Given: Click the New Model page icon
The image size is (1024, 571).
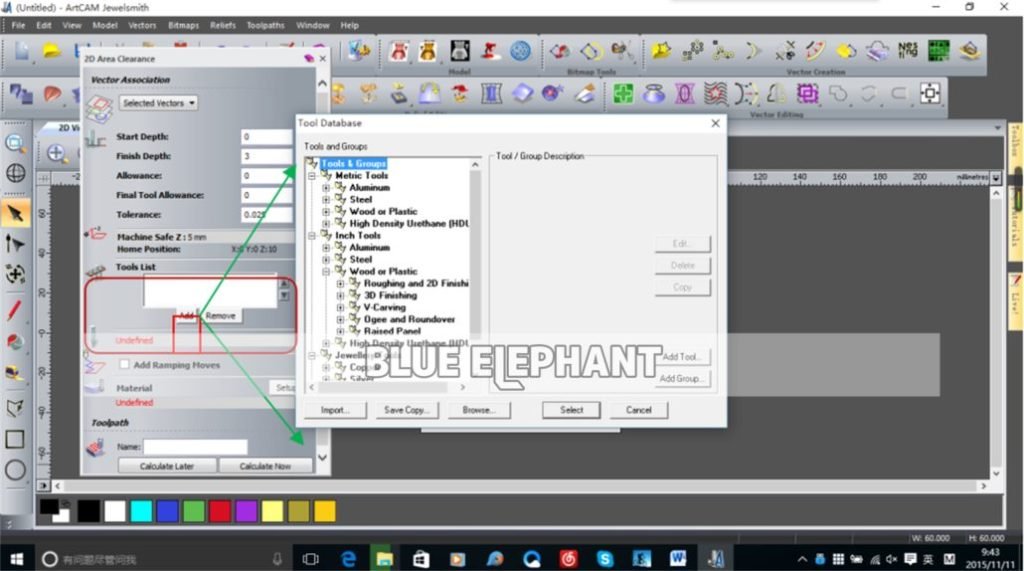Looking at the screenshot, I should point(22,51).
